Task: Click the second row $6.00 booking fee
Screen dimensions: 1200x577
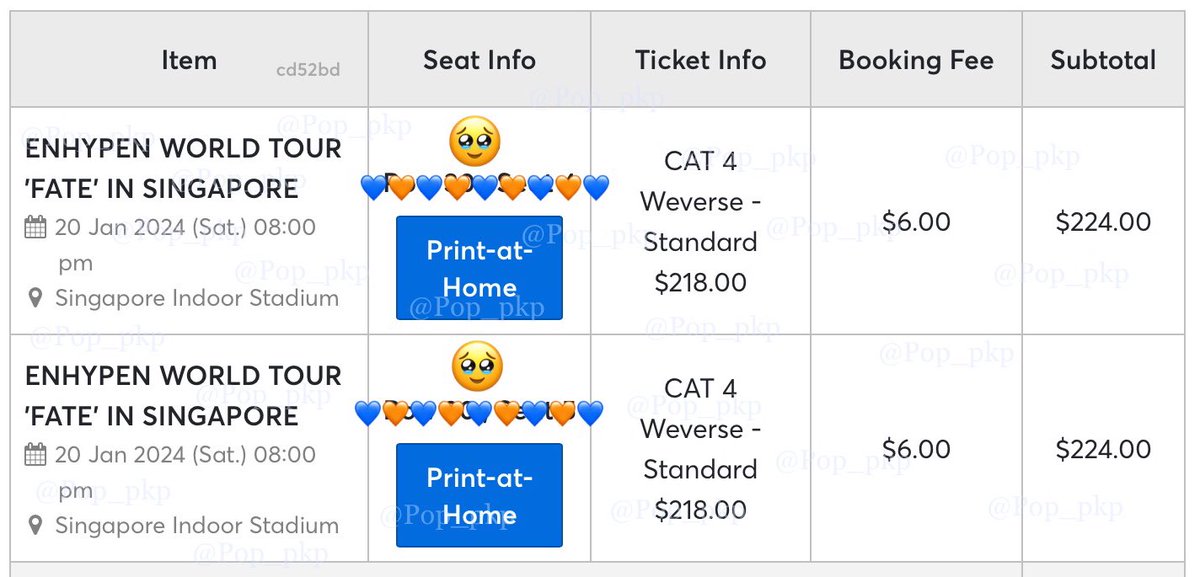Action: [x=916, y=449]
